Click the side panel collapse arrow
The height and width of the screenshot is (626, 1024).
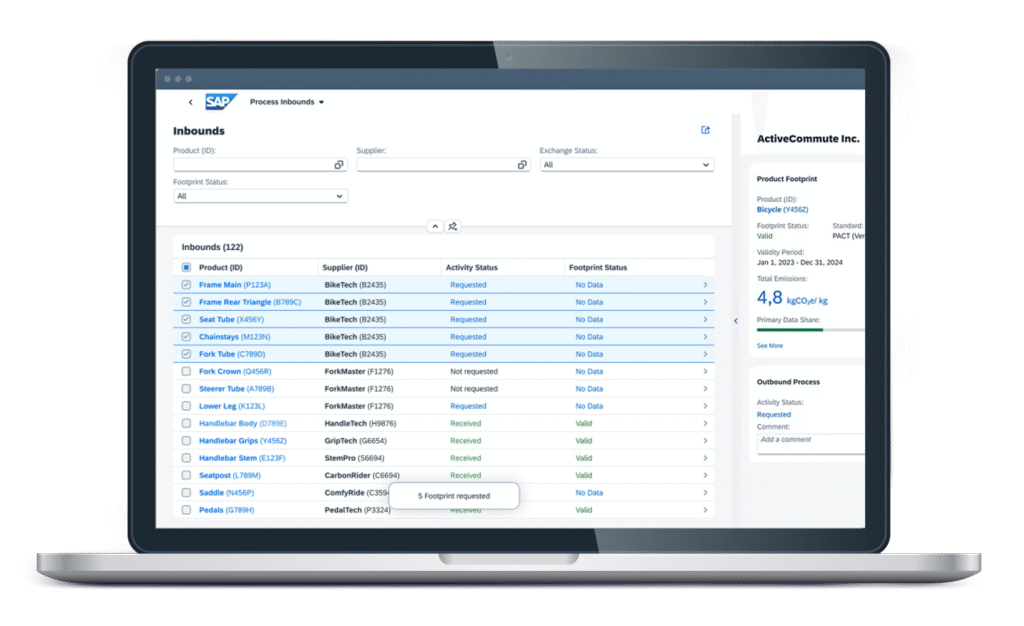click(736, 321)
